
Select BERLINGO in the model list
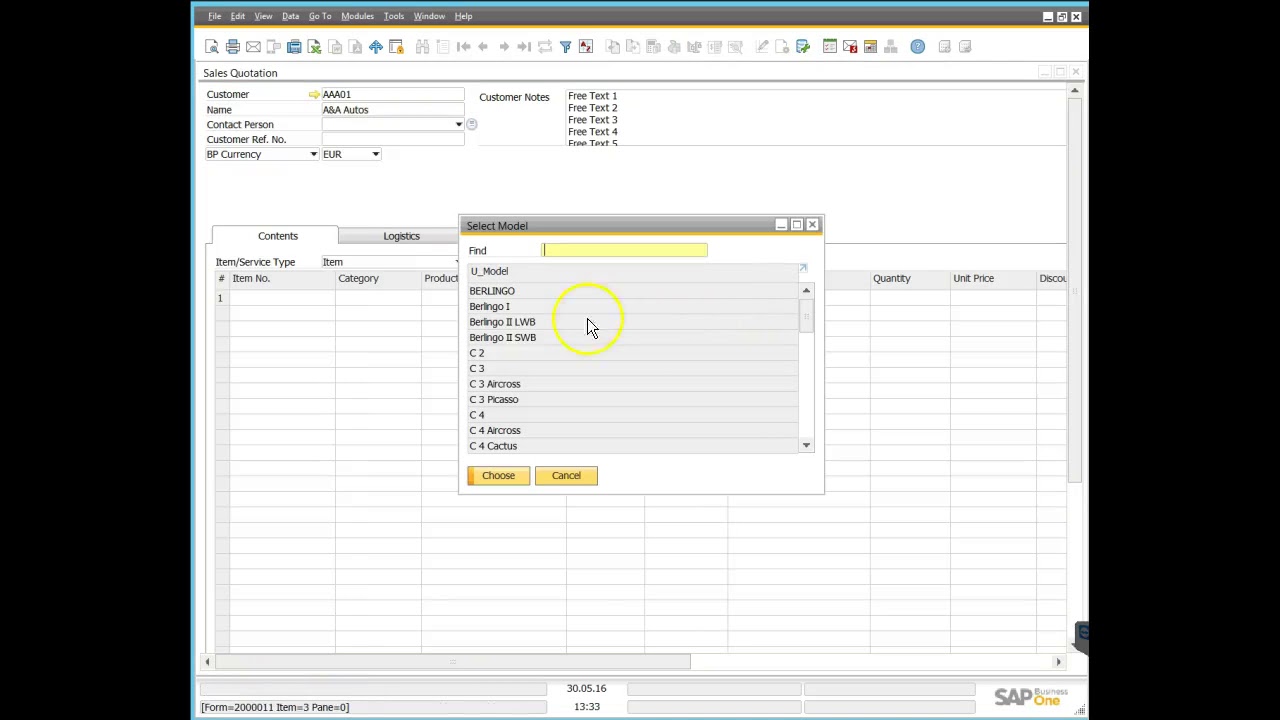(633, 291)
